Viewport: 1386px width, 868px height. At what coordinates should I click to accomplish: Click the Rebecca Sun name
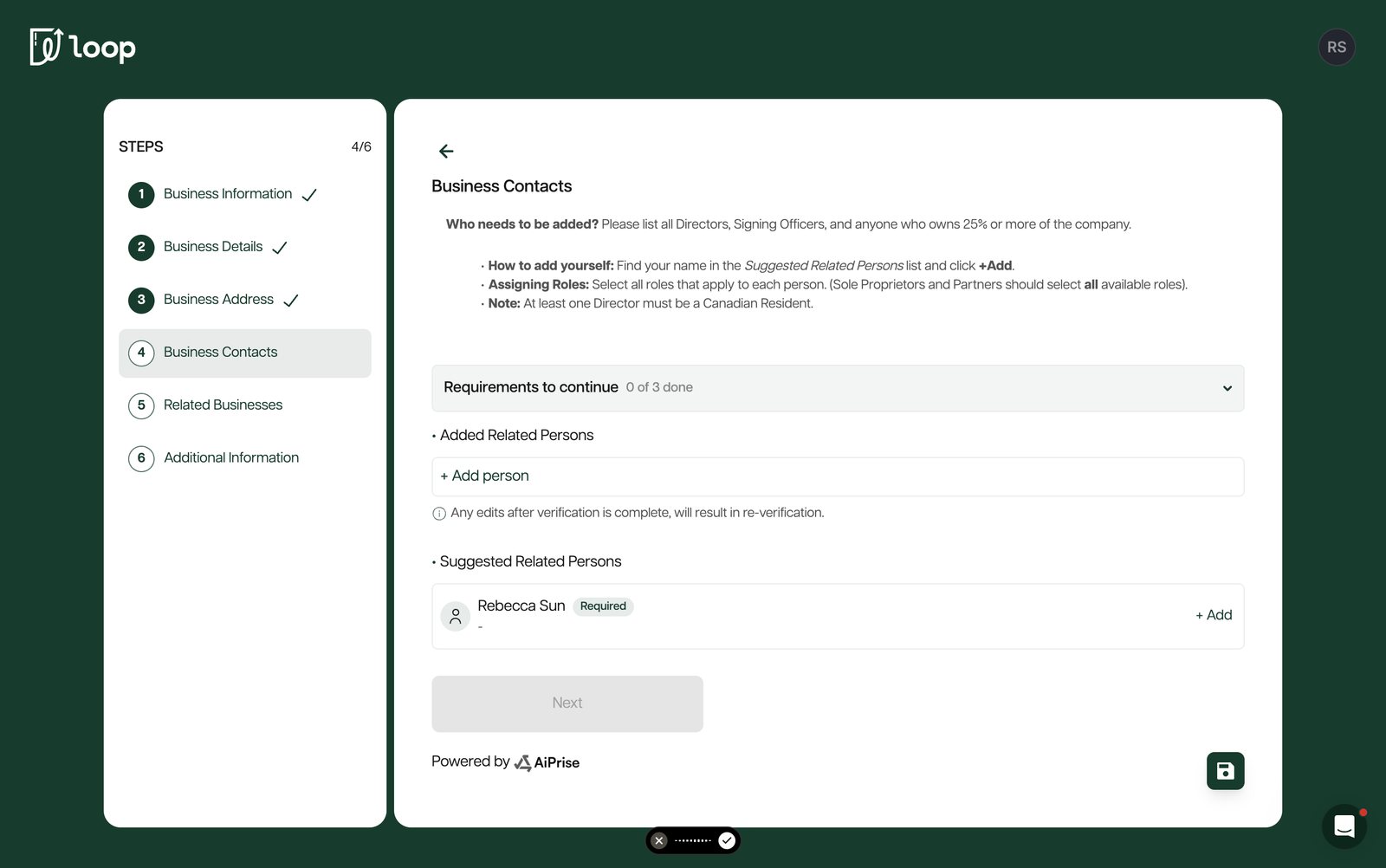coord(521,606)
